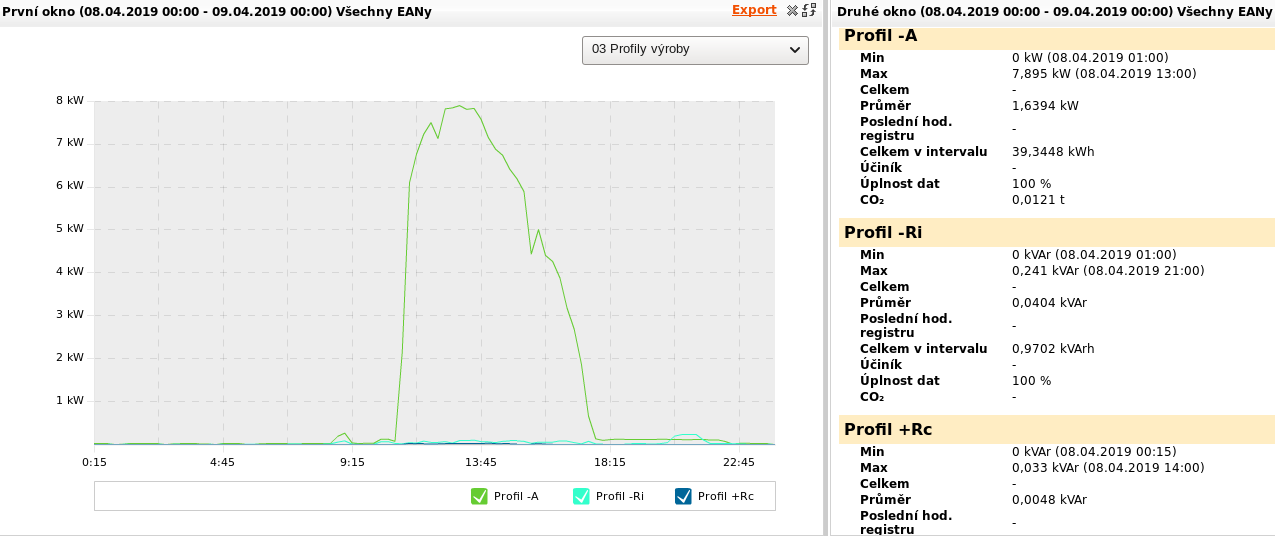
Task: Click the green Profil -A curve peak on chart
Action: point(459,106)
